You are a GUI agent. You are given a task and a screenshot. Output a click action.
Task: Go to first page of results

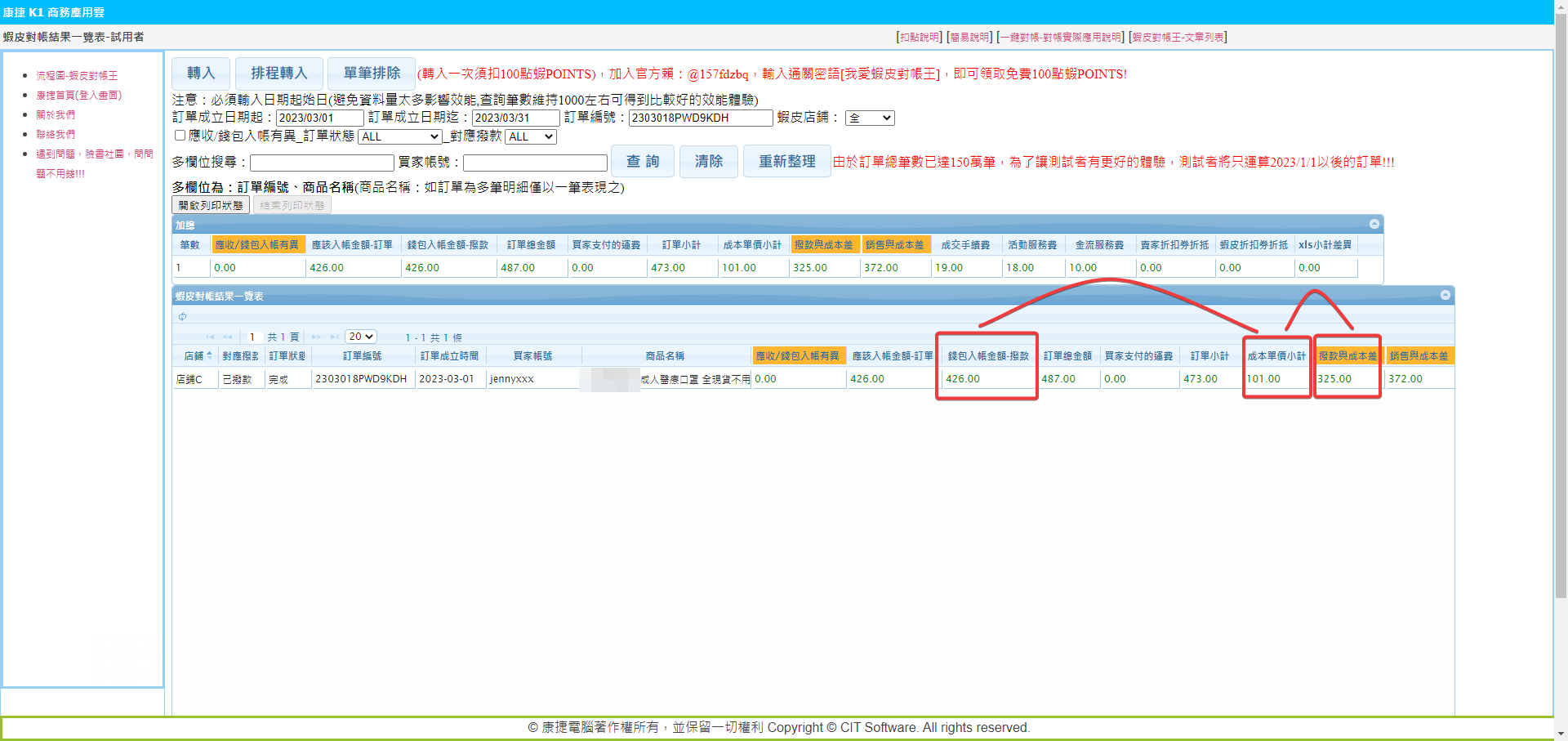tap(210, 337)
